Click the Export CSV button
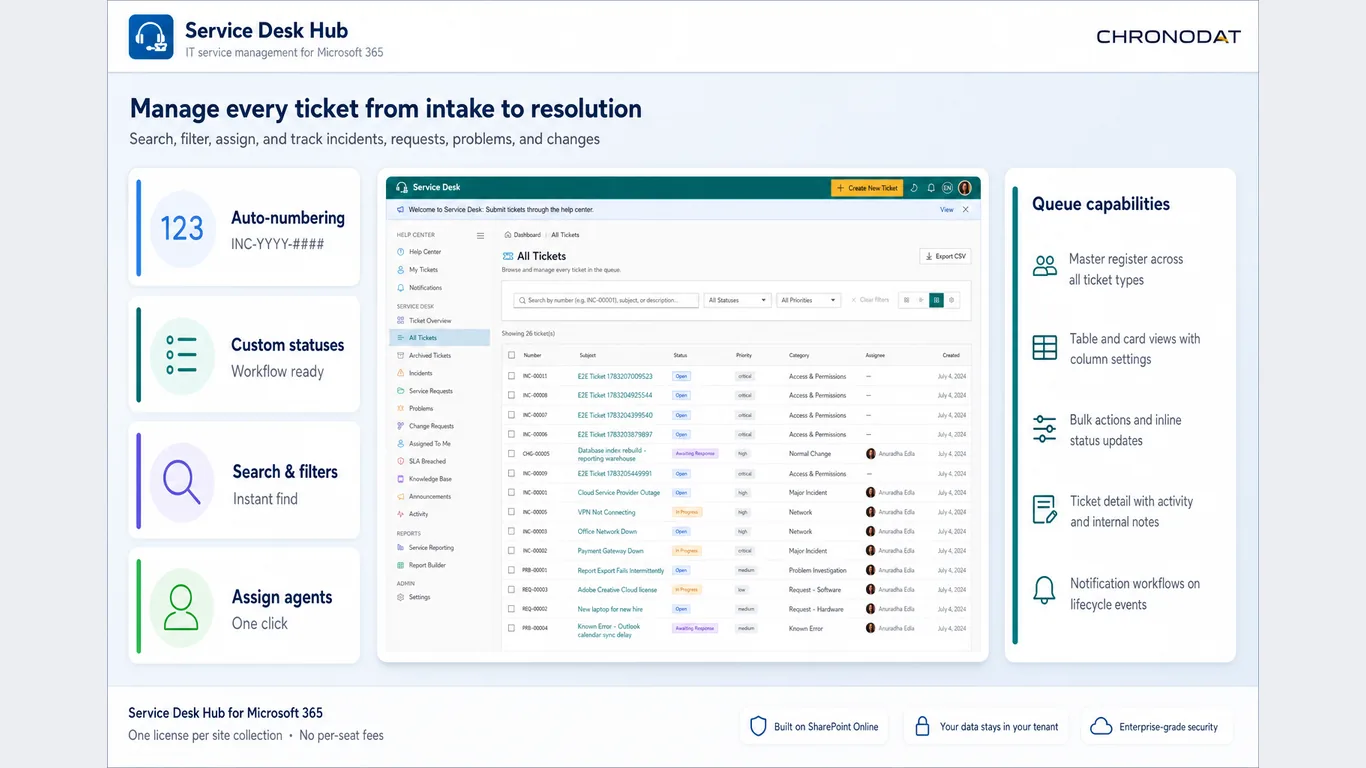 click(945, 257)
